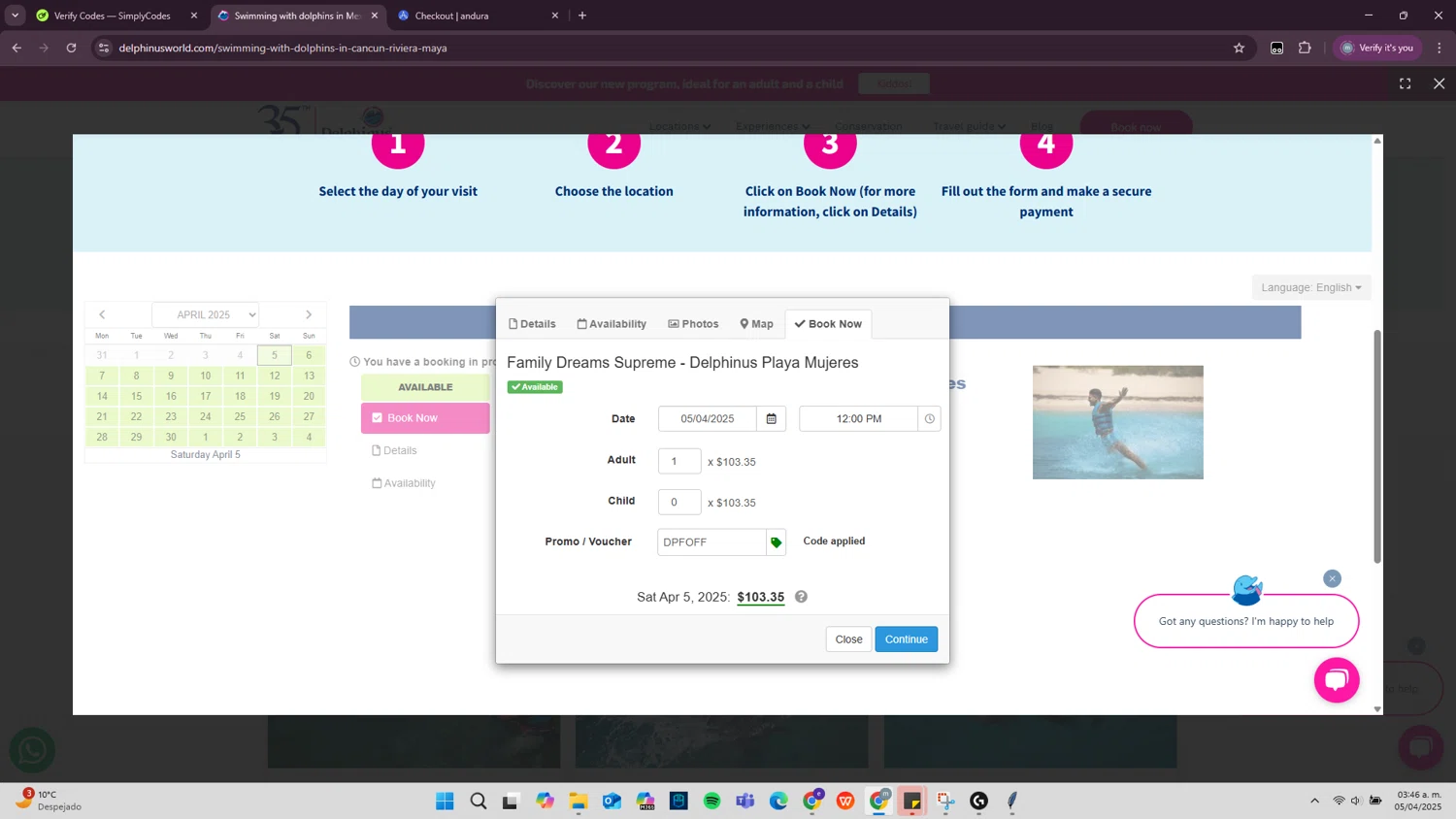The width and height of the screenshot is (1456, 819).
Task: Switch to the Details tab
Action: (532, 324)
